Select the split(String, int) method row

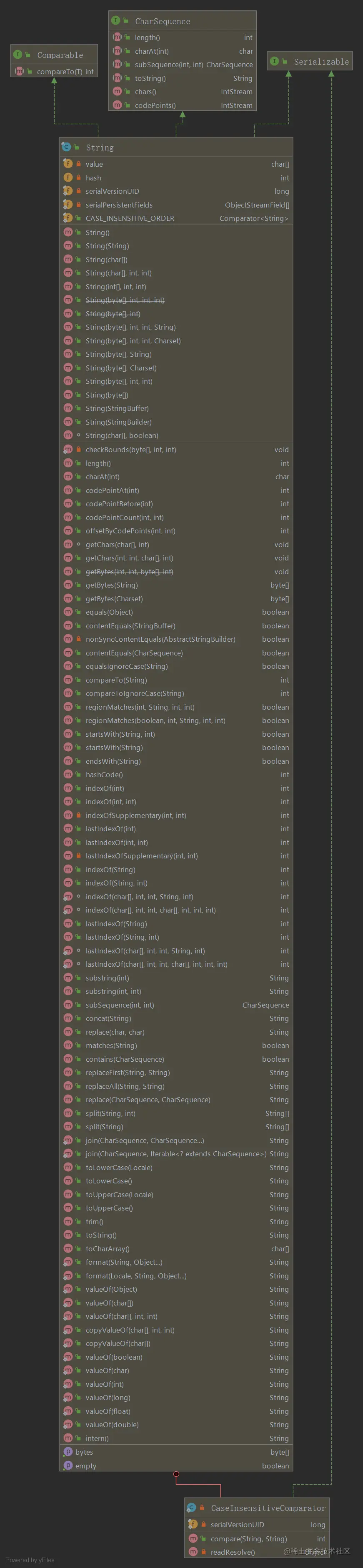[176, 1113]
